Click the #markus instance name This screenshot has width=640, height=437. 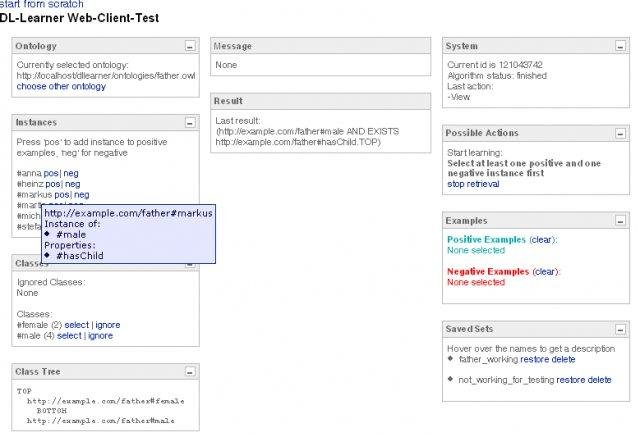[x=34, y=195]
